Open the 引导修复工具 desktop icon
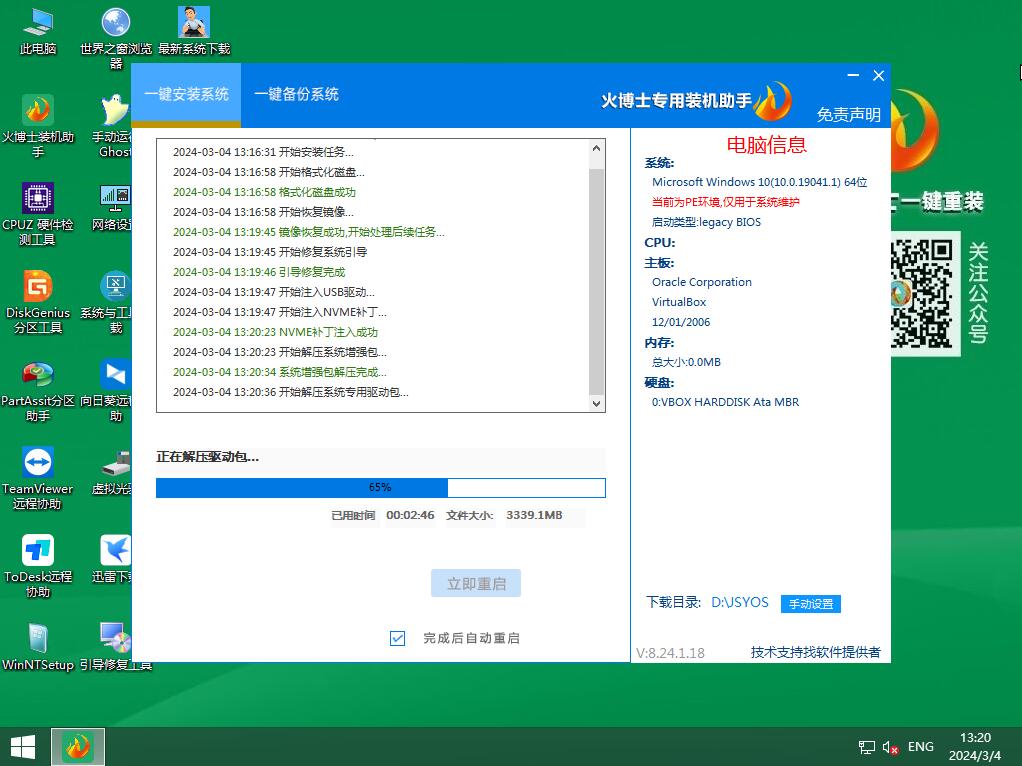Screen dimensions: 1022x766 (115, 647)
